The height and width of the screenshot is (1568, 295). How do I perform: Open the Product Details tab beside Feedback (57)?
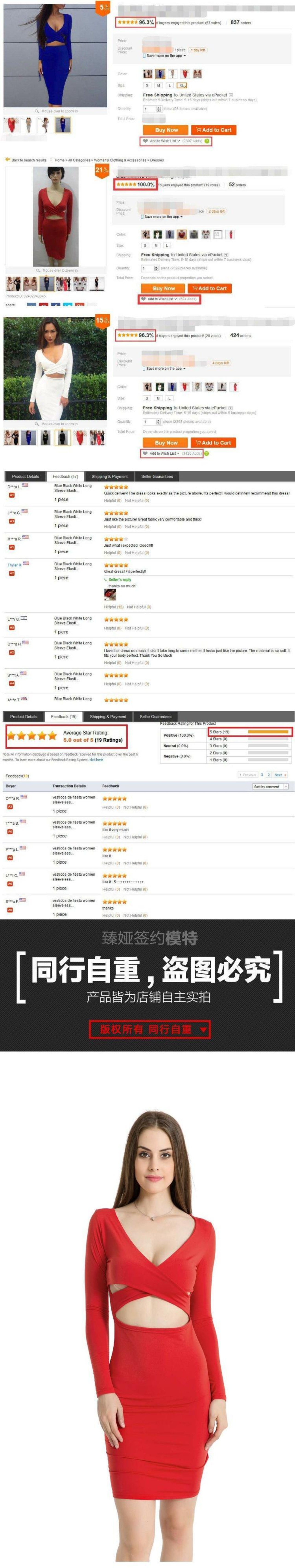tap(26, 477)
